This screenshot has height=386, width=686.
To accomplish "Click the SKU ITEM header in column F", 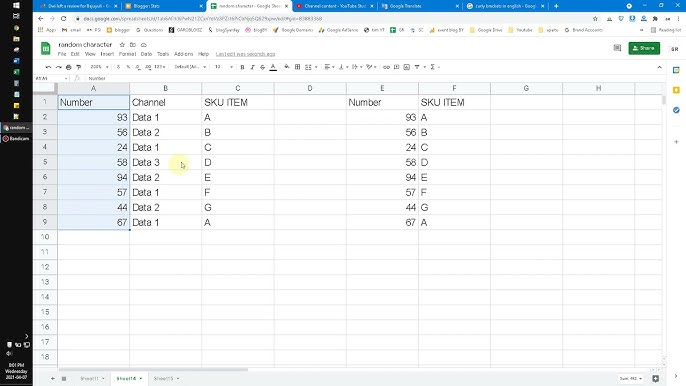I will (454, 102).
